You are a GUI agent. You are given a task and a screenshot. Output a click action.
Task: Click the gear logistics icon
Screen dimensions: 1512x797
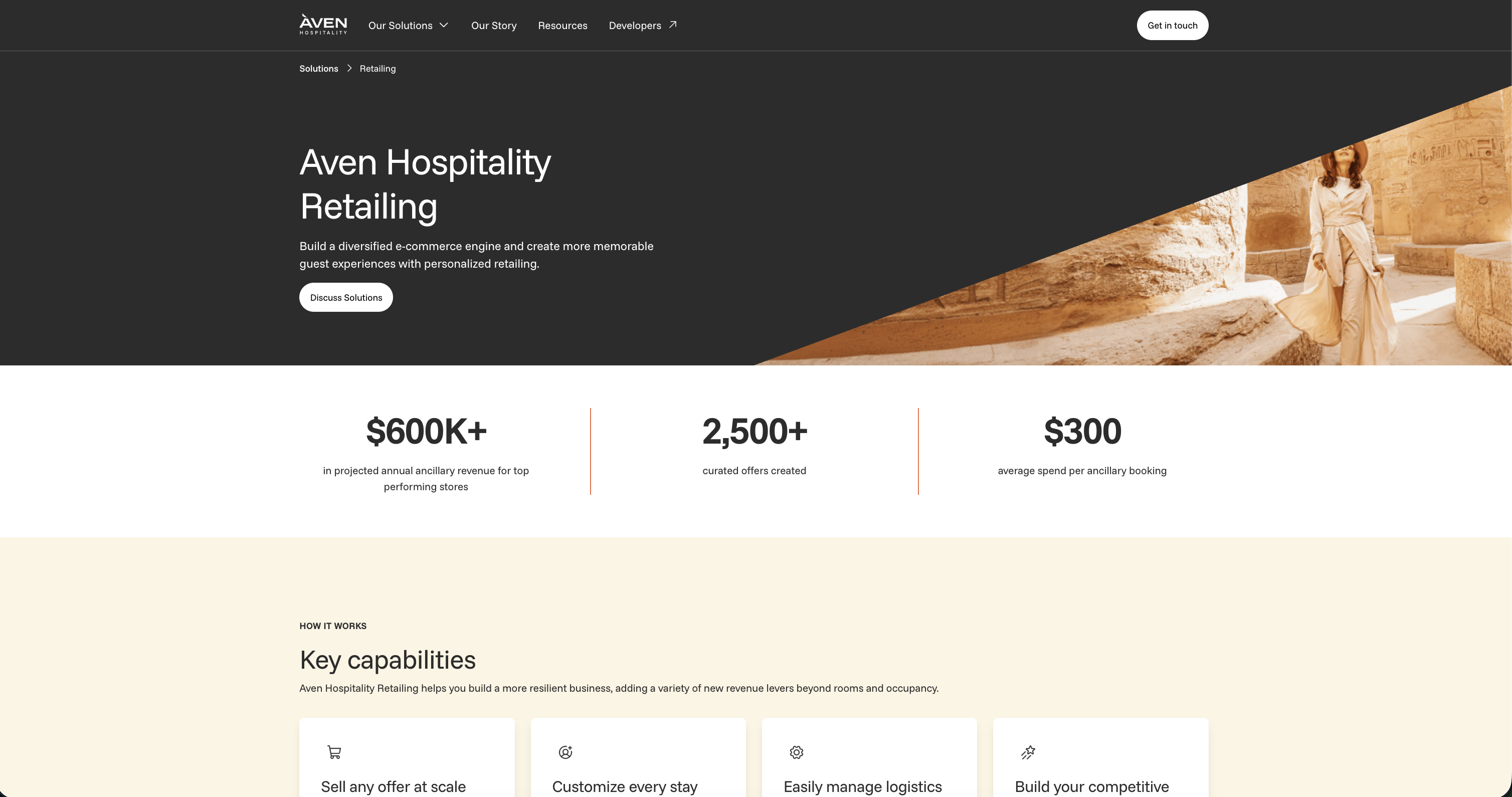click(x=796, y=752)
